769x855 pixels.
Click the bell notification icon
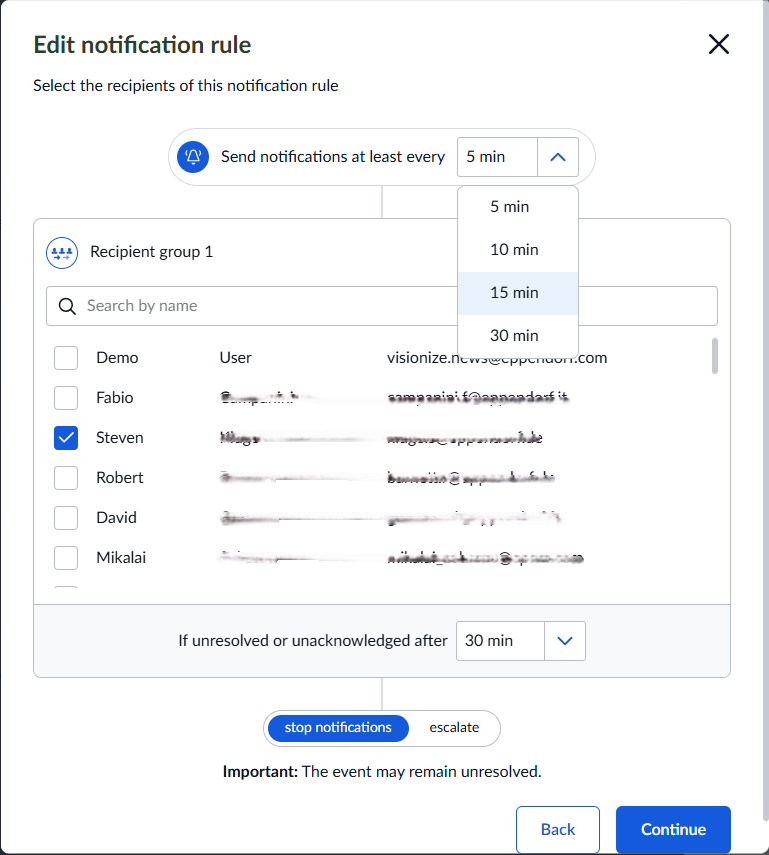[x=192, y=157]
